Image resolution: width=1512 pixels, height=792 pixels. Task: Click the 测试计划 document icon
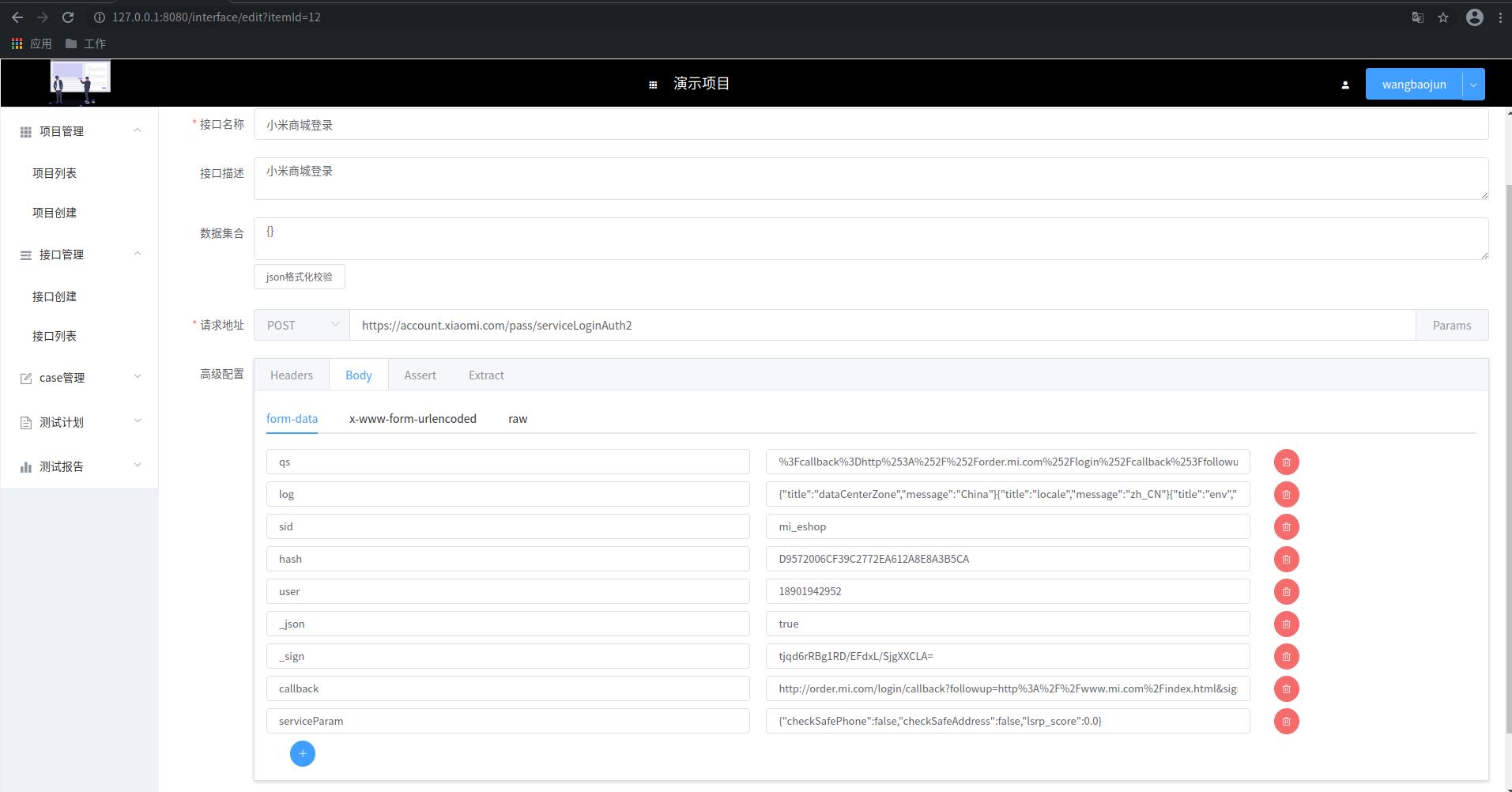point(26,423)
